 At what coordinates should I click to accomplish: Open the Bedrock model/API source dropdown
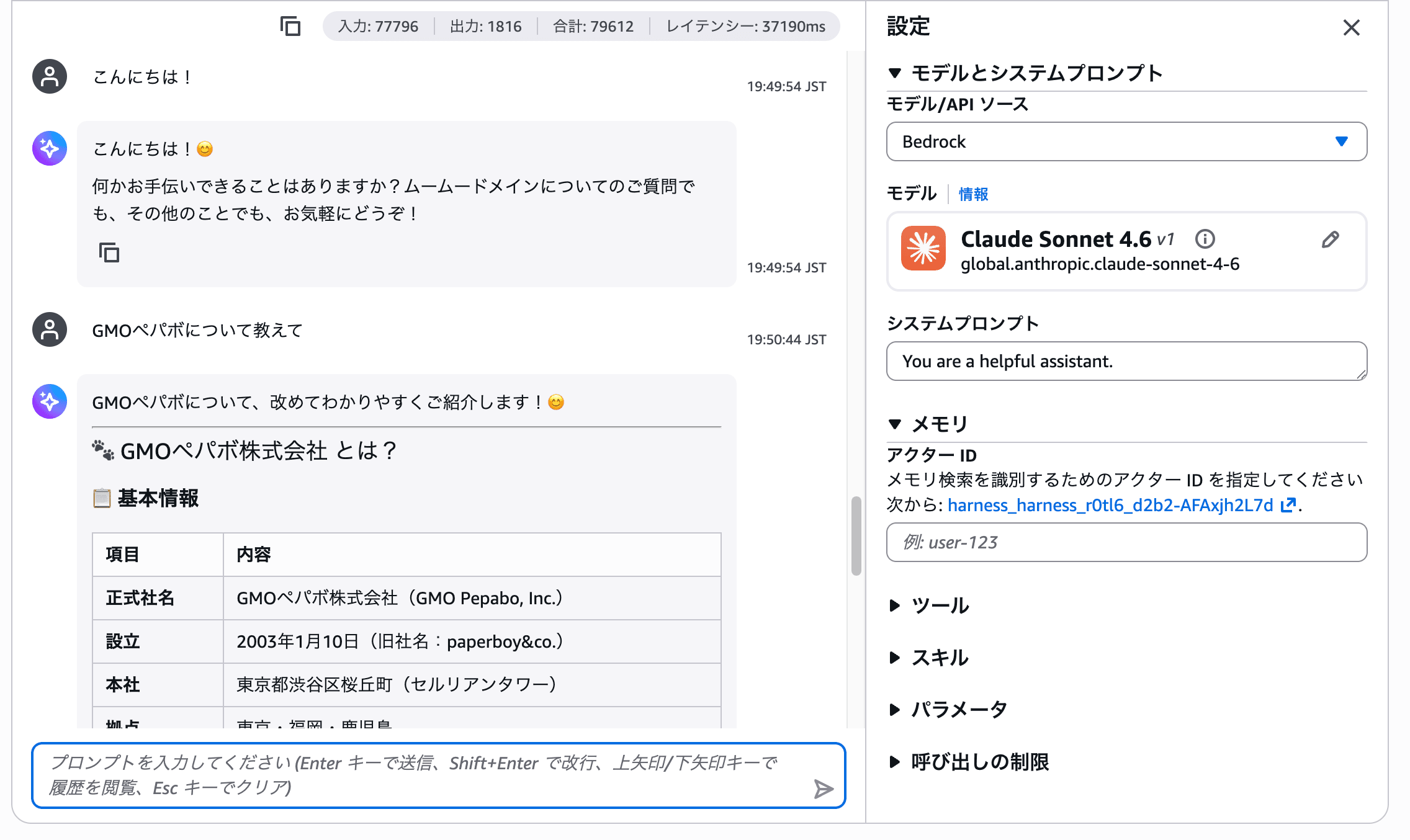1126,141
